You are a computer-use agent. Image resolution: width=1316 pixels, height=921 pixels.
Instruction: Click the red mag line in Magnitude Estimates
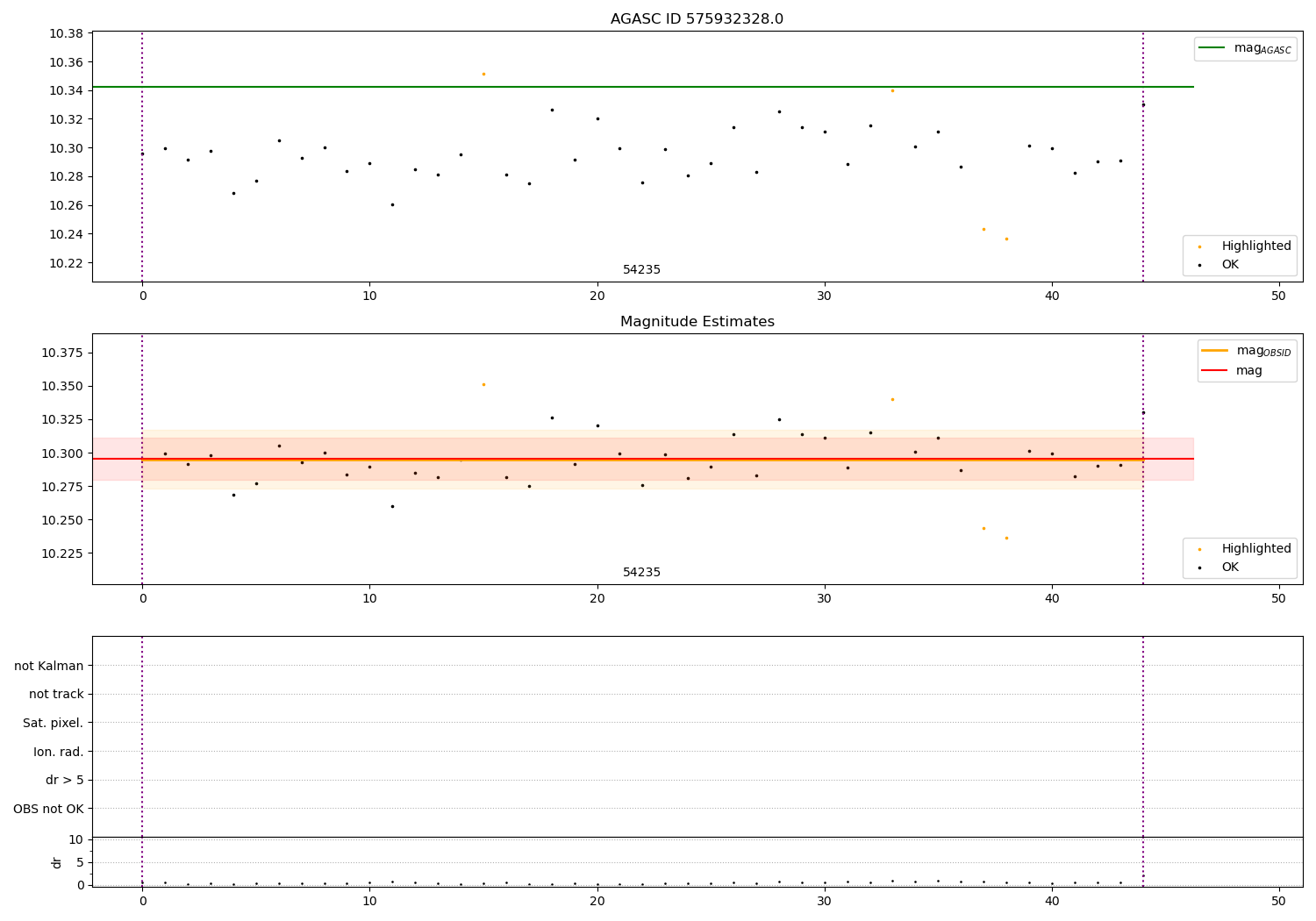pos(642,459)
